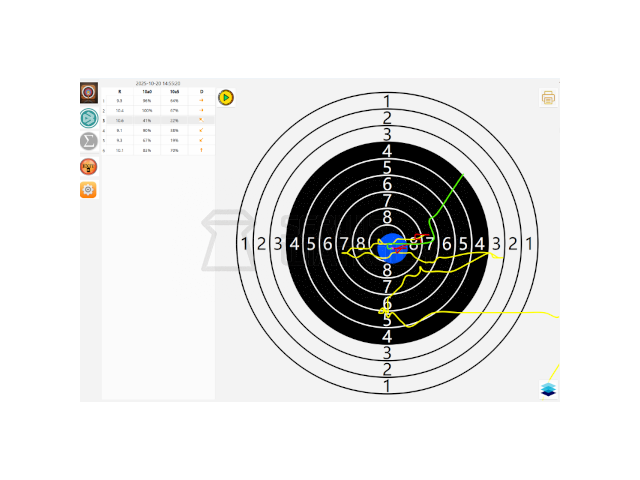Click the right arrow in row 1

tap(201, 100)
